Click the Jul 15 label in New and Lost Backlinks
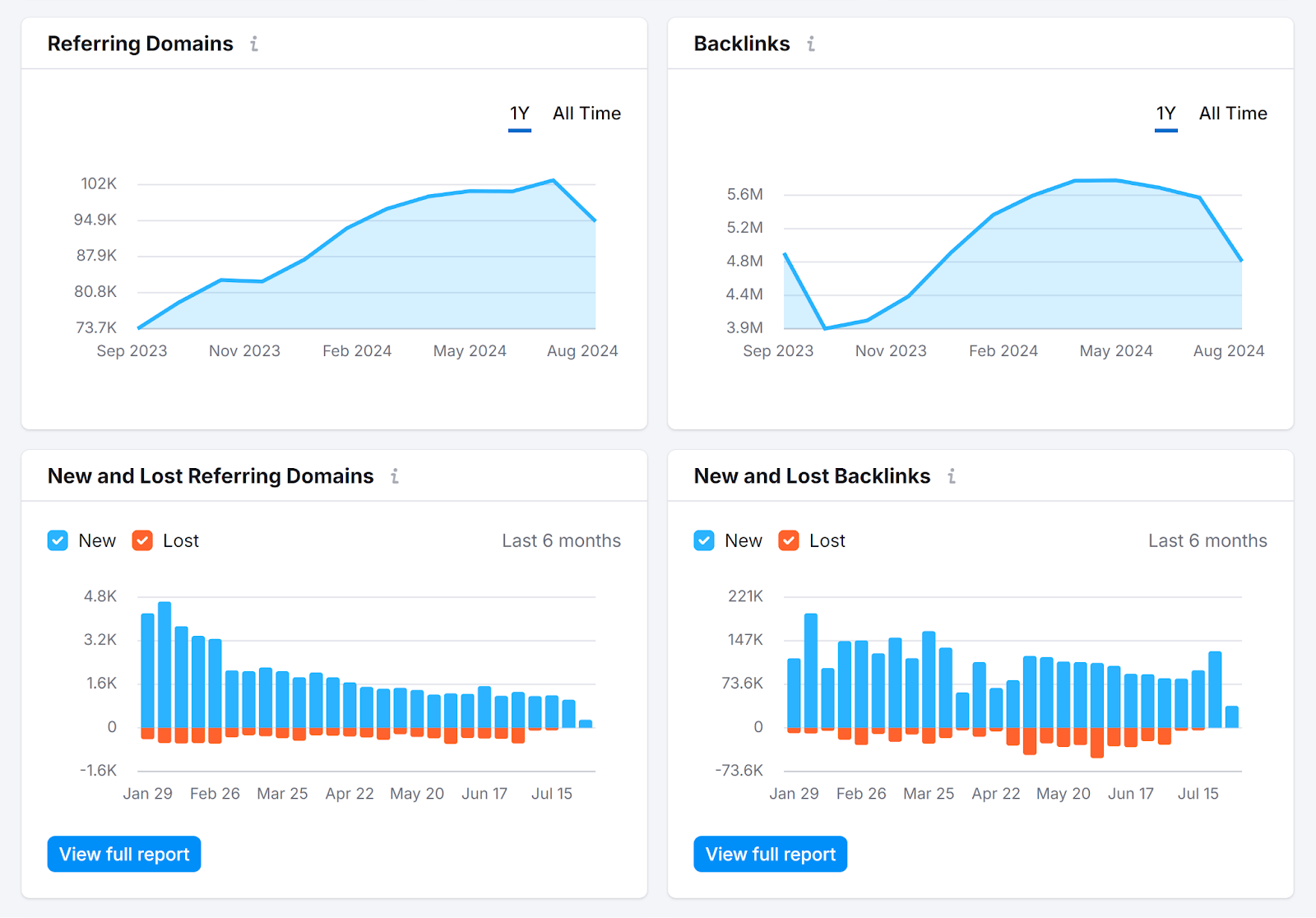The image size is (1316, 918). click(1198, 793)
